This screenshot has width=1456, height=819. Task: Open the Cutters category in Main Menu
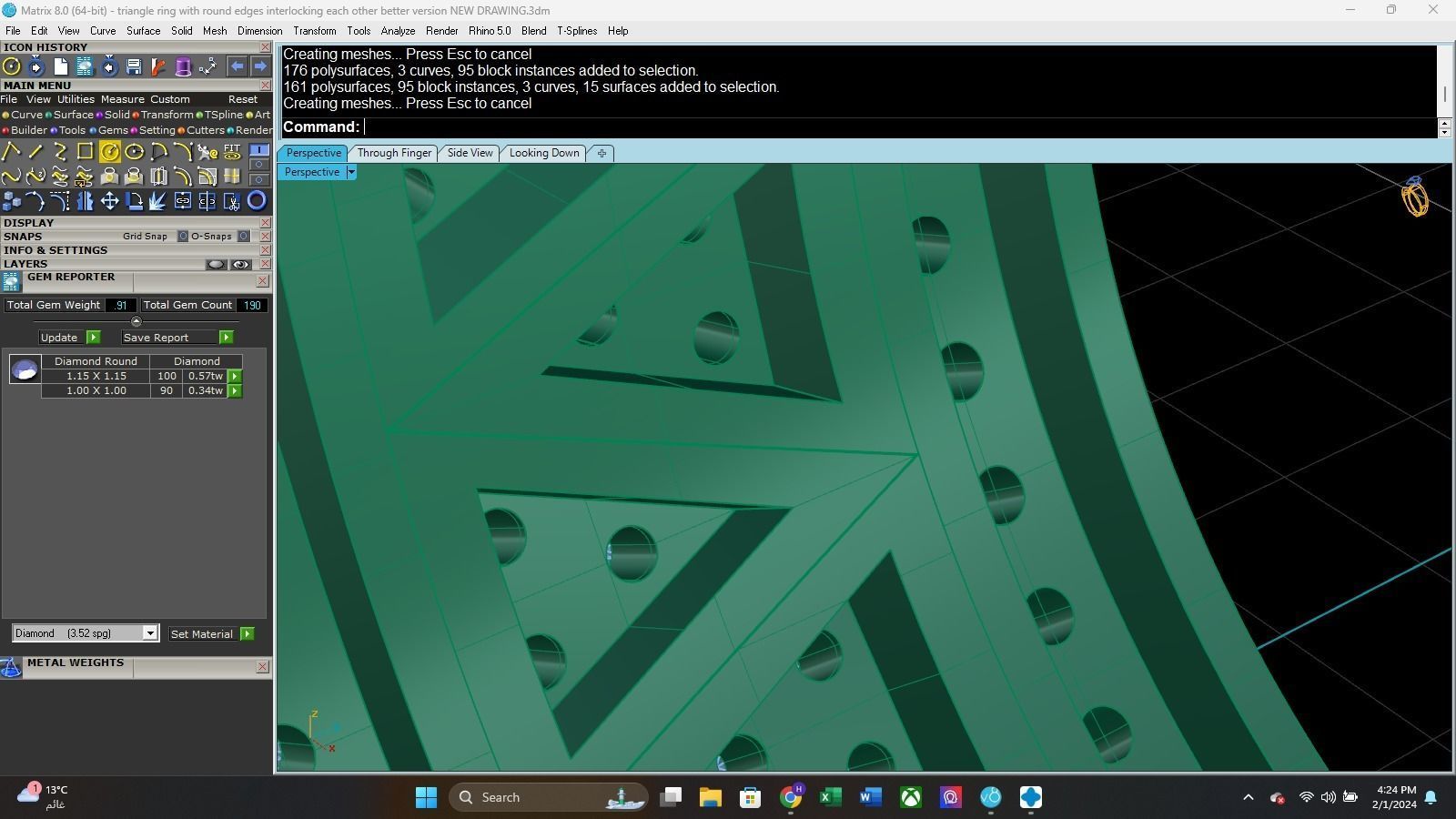pos(206,130)
